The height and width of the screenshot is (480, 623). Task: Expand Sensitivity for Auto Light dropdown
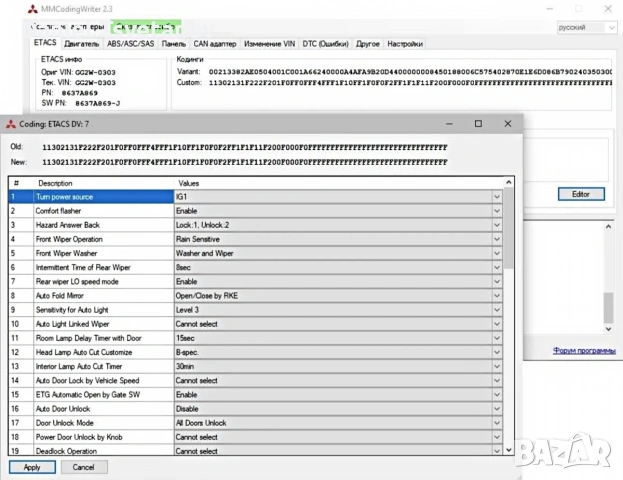497,310
